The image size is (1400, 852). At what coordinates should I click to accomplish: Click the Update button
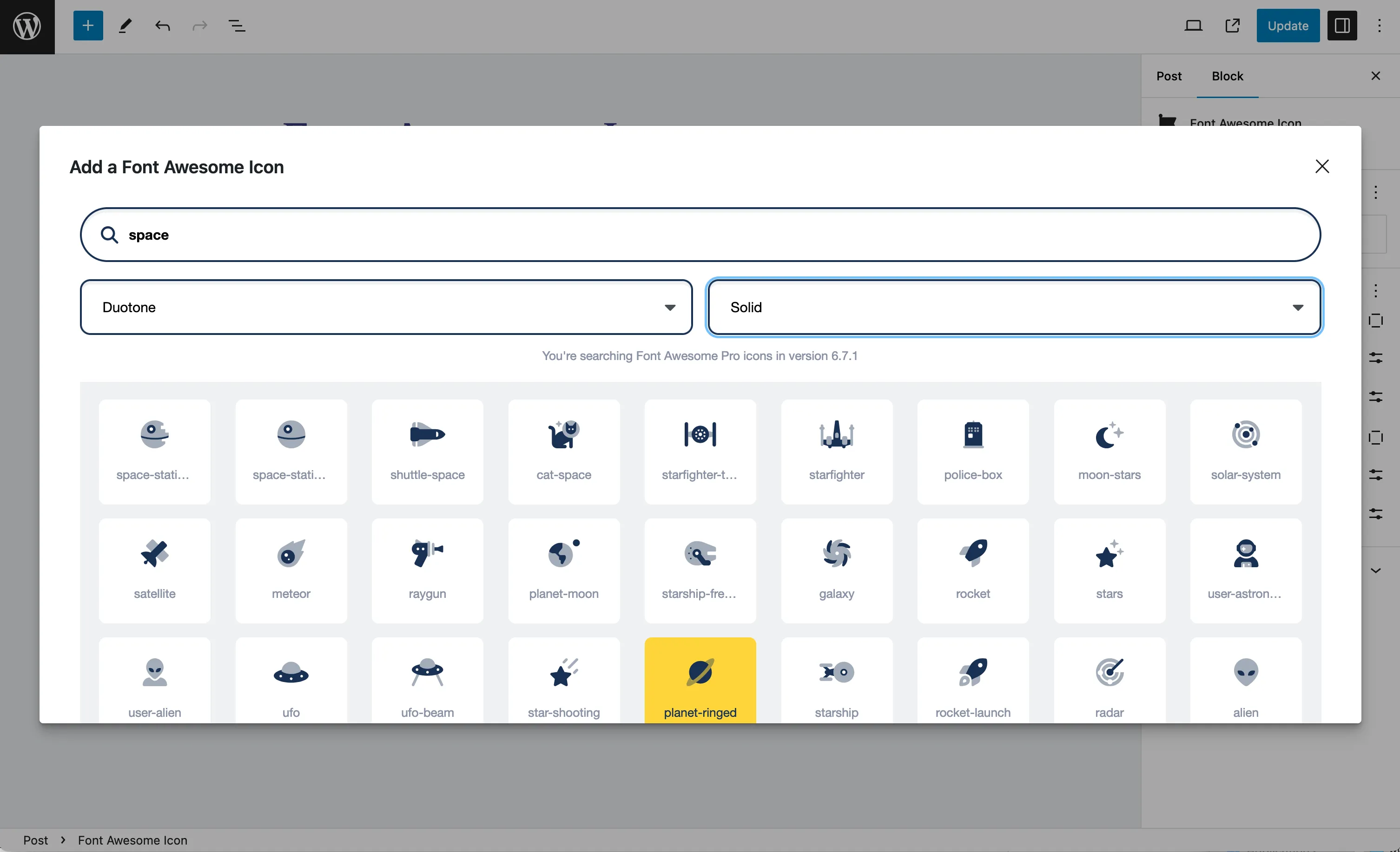point(1288,24)
